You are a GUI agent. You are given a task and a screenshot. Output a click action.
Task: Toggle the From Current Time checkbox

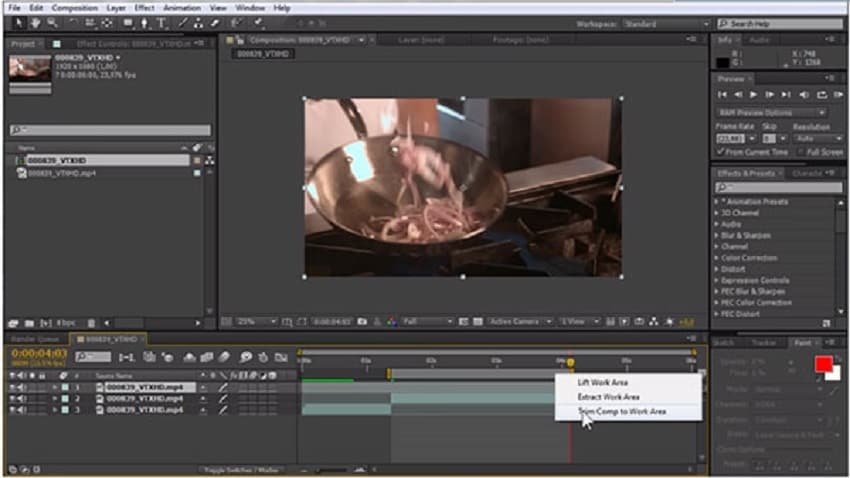tap(720, 152)
